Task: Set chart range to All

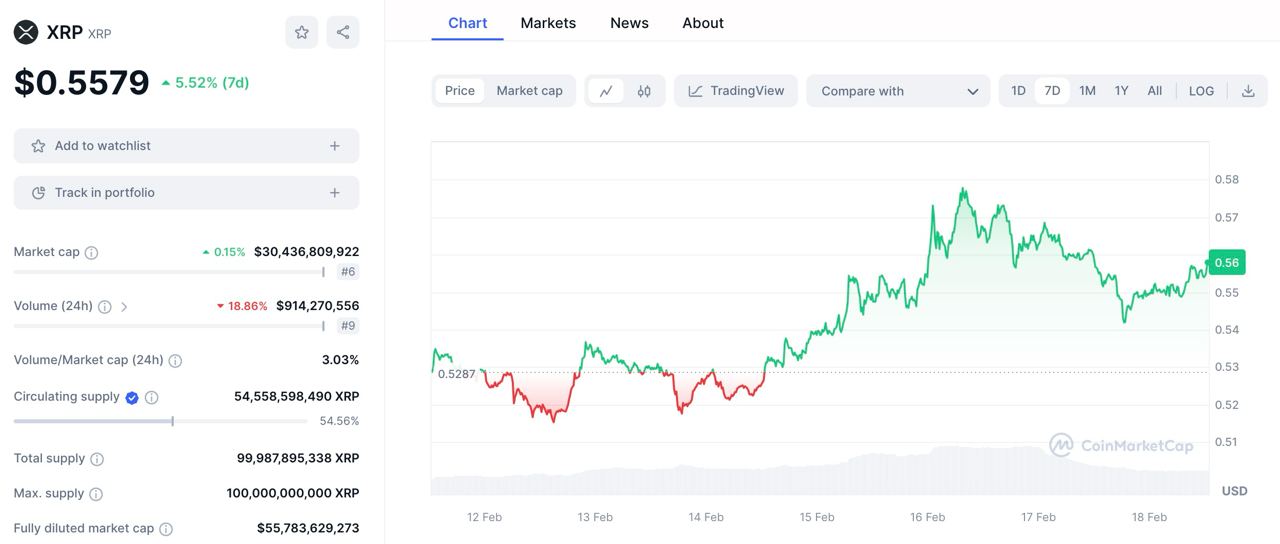Action: (1154, 91)
